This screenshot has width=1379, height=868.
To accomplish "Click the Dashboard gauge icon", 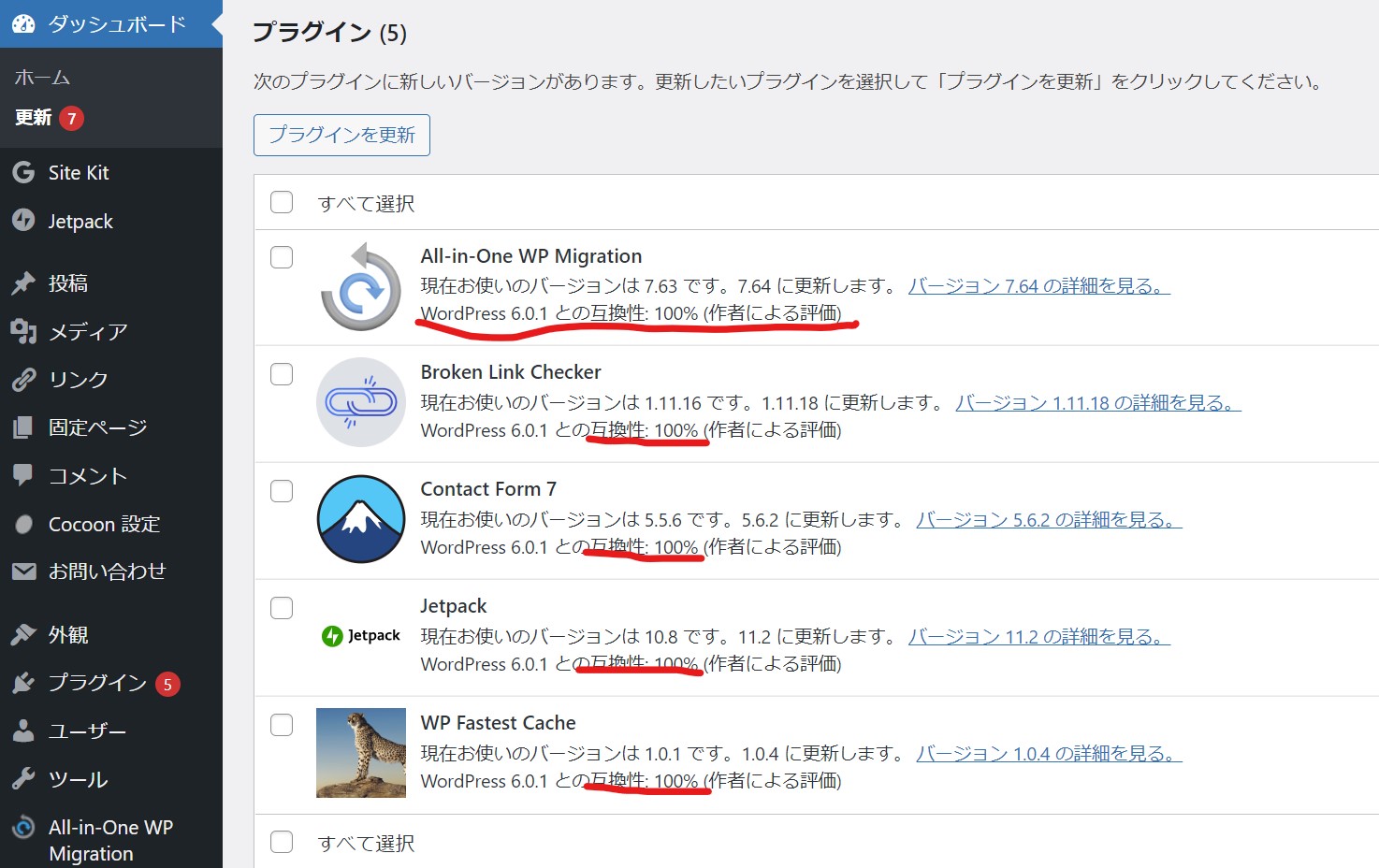I will 23,24.
